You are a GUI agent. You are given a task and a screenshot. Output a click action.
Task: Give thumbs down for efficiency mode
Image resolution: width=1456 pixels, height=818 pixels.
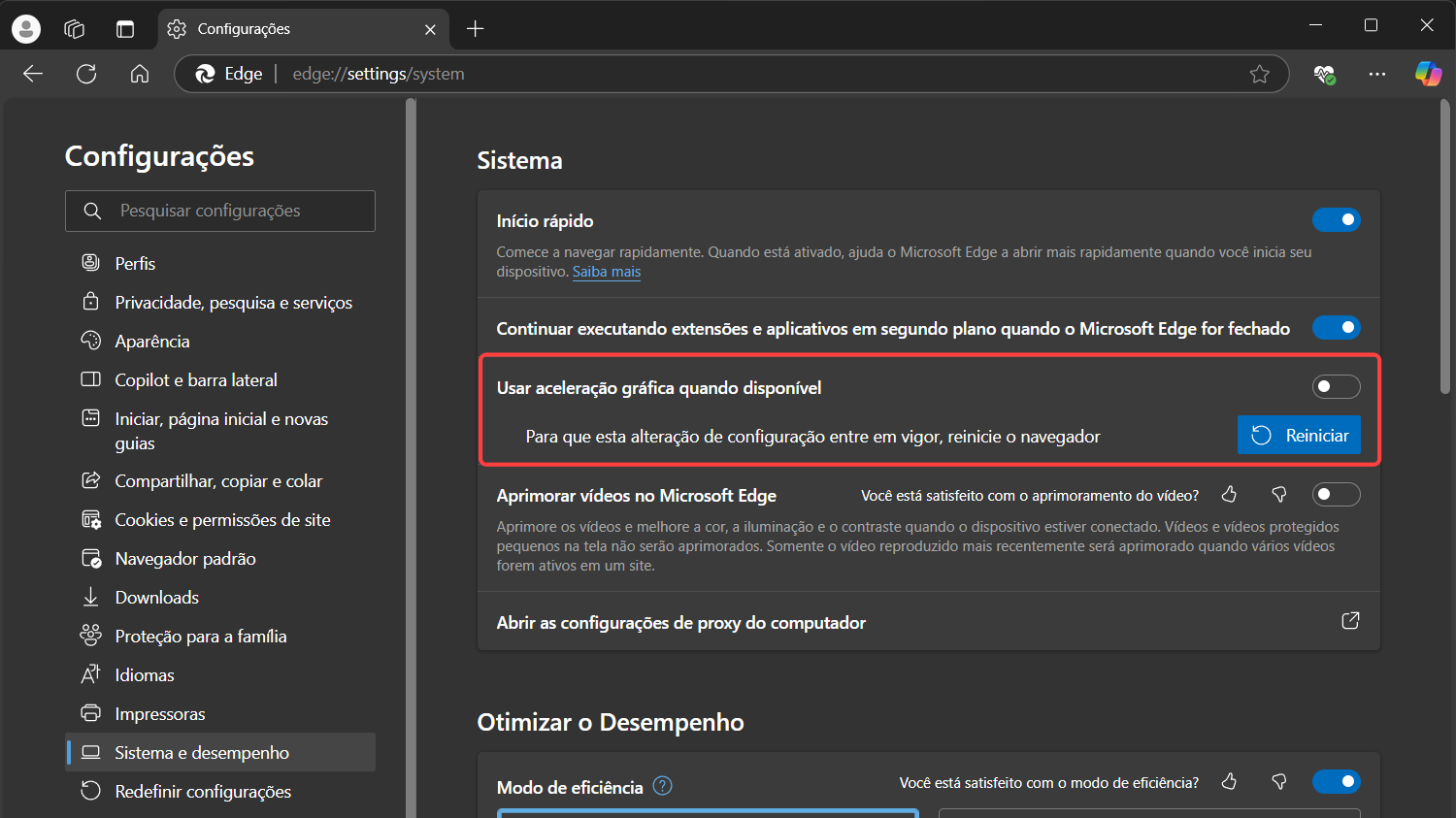pos(1278,781)
